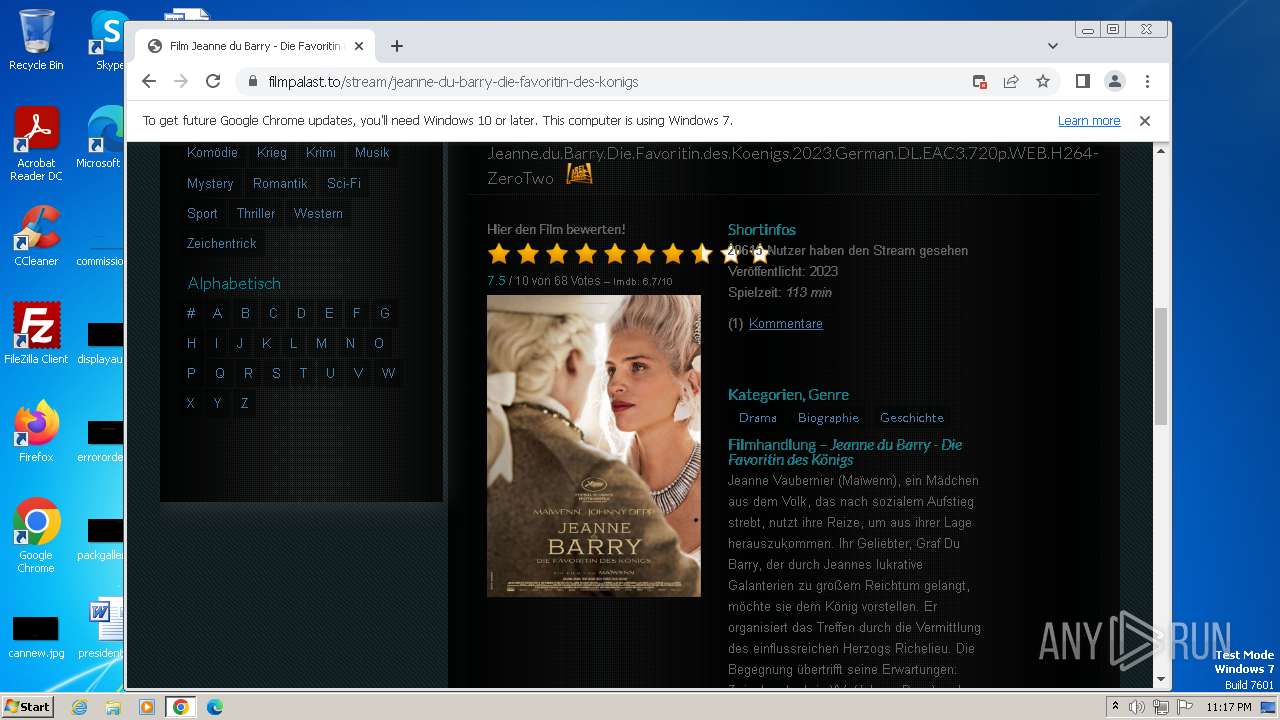Click the page scrollbar up arrow
This screenshot has width=1280, height=720.
1161,151
